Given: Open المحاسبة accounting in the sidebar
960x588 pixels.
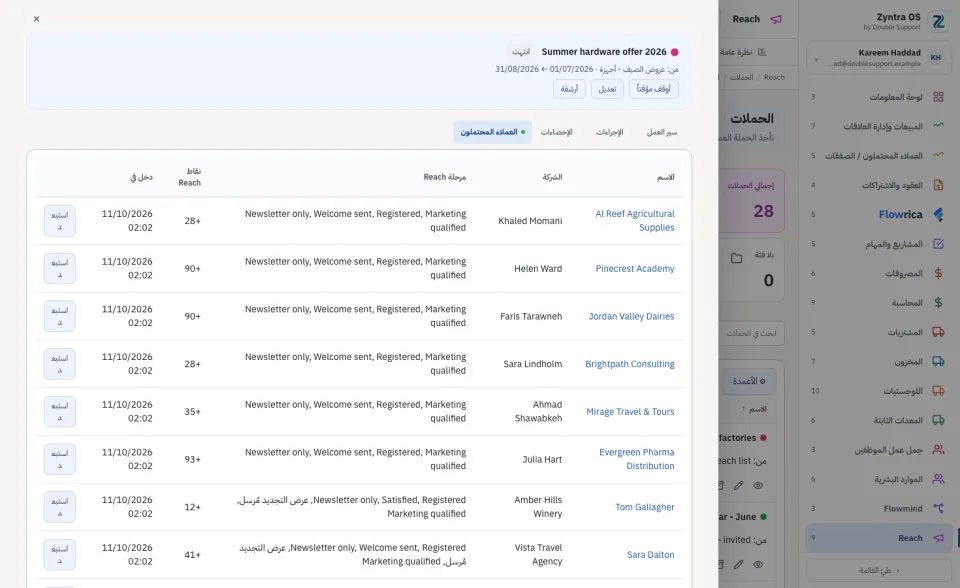Looking at the screenshot, I should click(x=879, y=303).
